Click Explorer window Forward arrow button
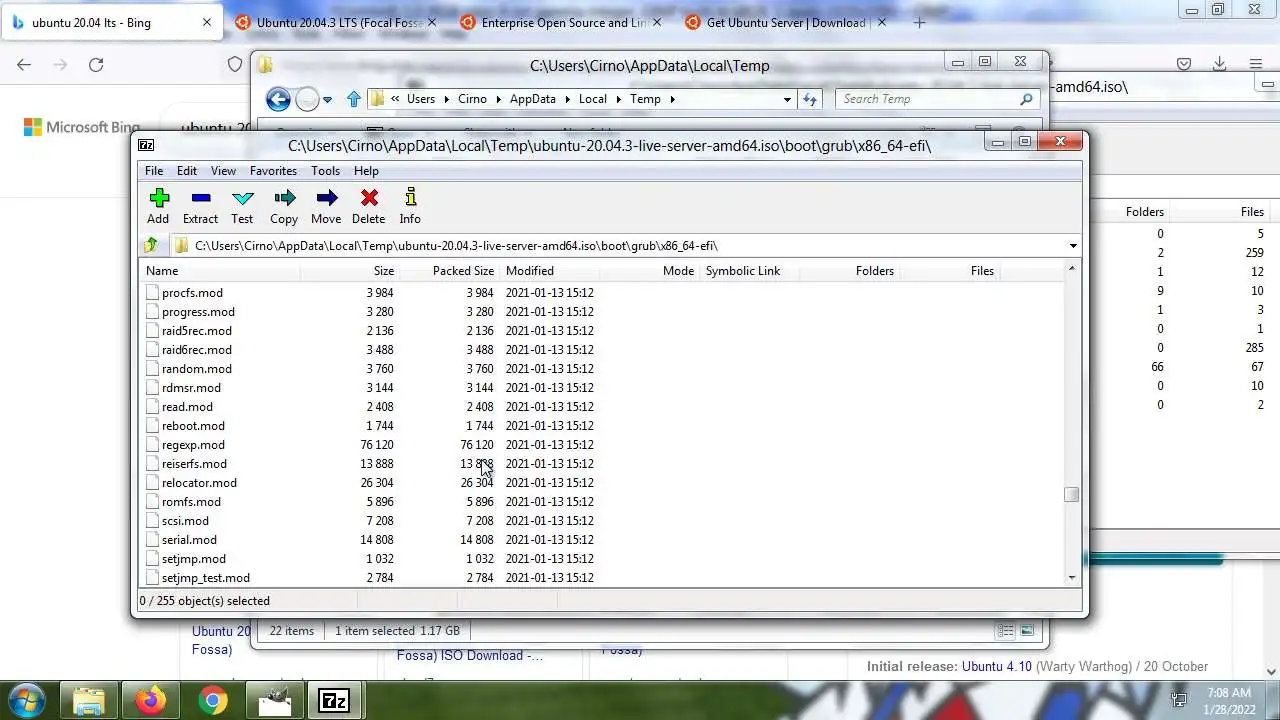This screenshot has width=1280, height=720. point(307,99)
